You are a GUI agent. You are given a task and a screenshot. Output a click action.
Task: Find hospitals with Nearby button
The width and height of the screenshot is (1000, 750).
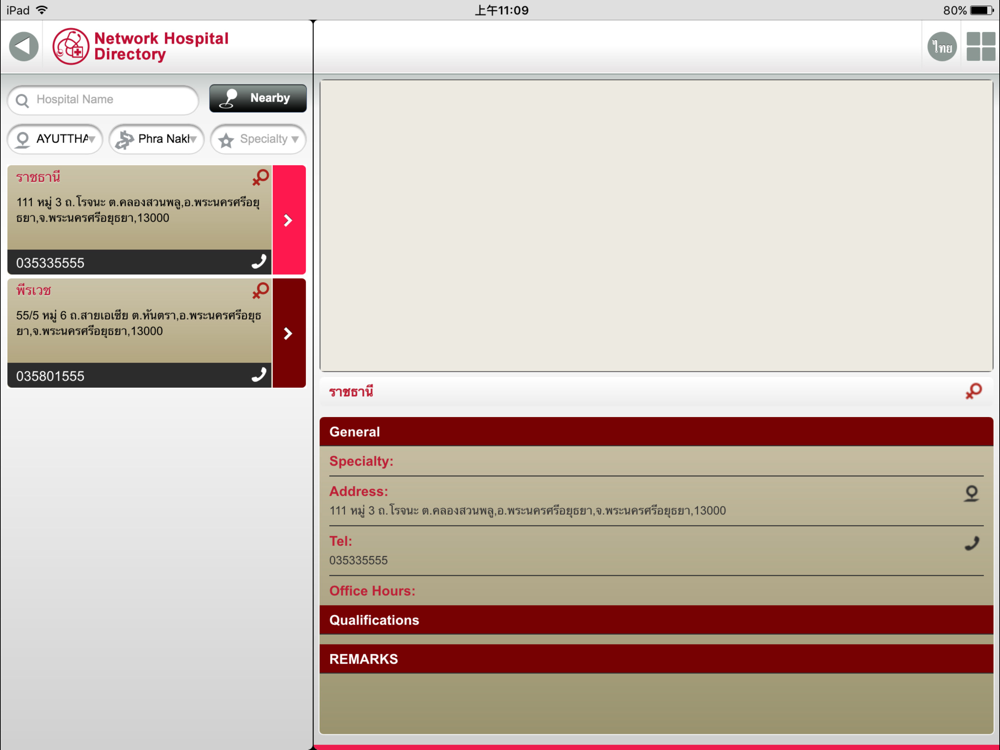click(x=258, y=98)
